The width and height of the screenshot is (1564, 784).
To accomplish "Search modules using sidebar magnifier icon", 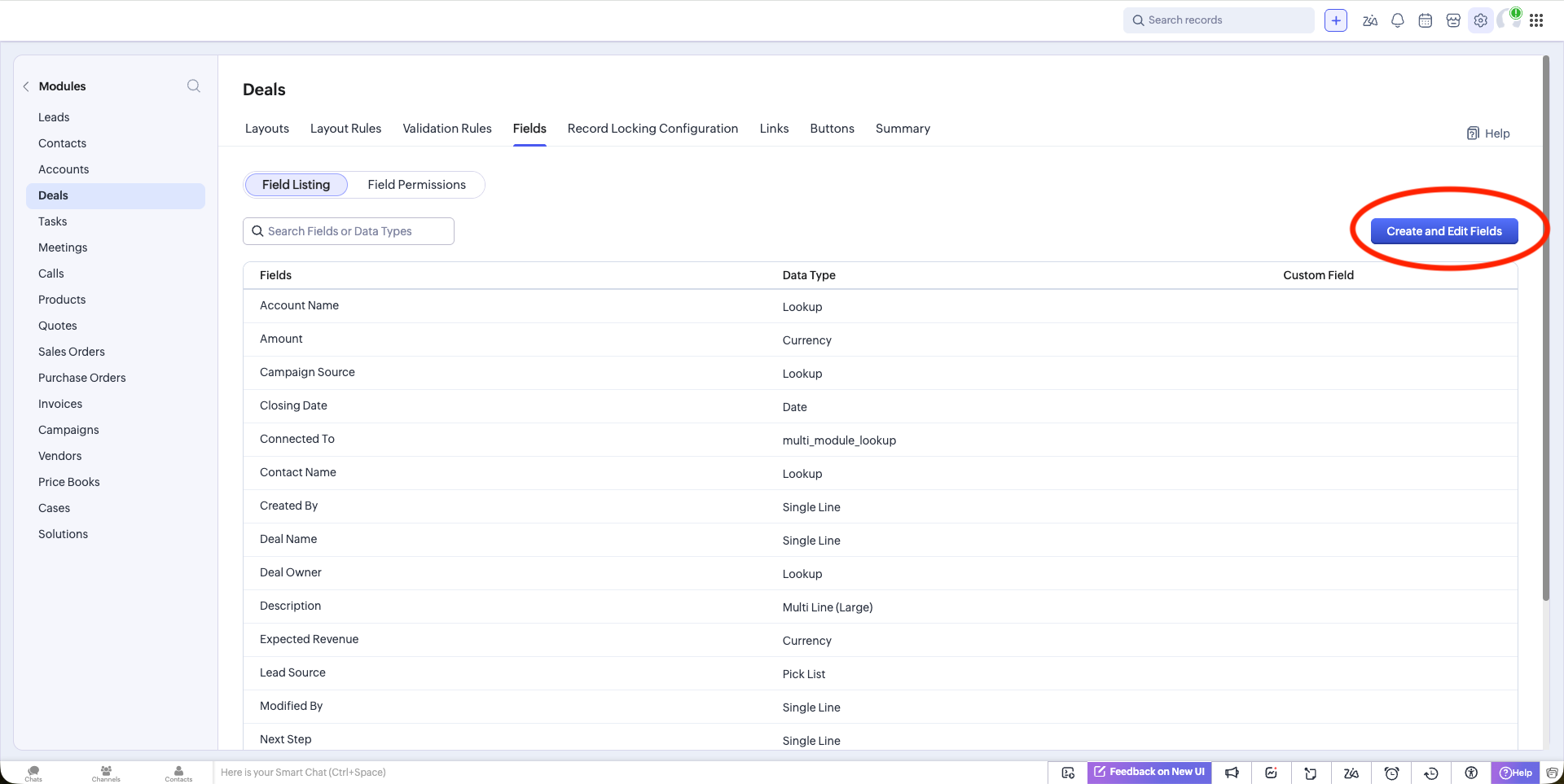I will [x=193, y=86].
